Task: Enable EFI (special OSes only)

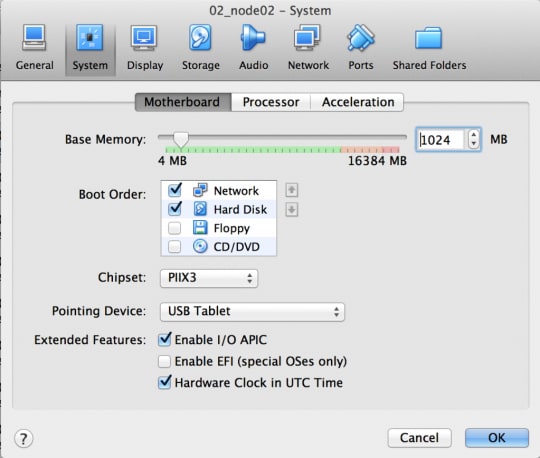Action: click(x=164, y=362)
